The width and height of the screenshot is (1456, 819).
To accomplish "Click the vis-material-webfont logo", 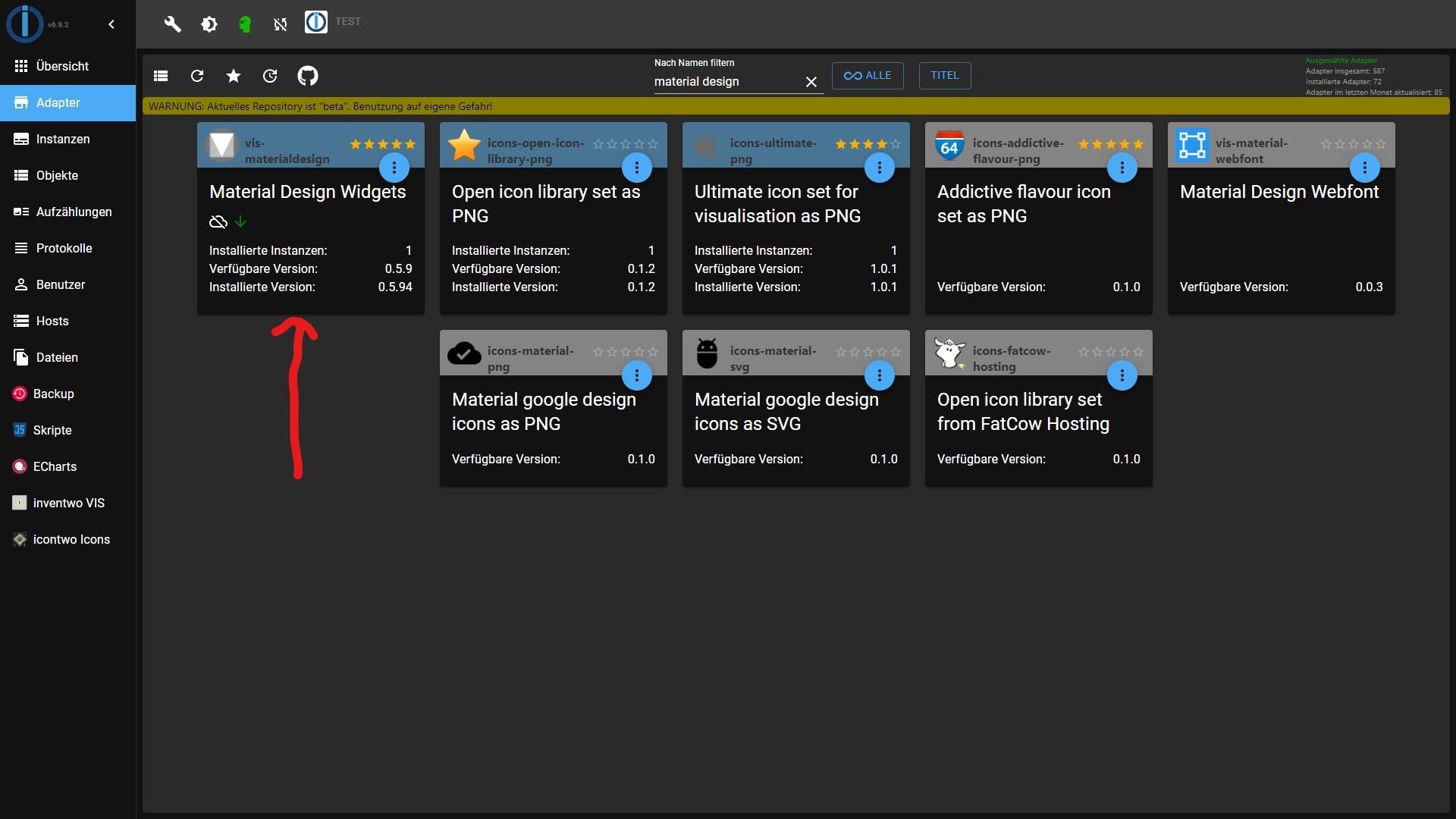I will pyautogui.click(x=1192, y=145).
